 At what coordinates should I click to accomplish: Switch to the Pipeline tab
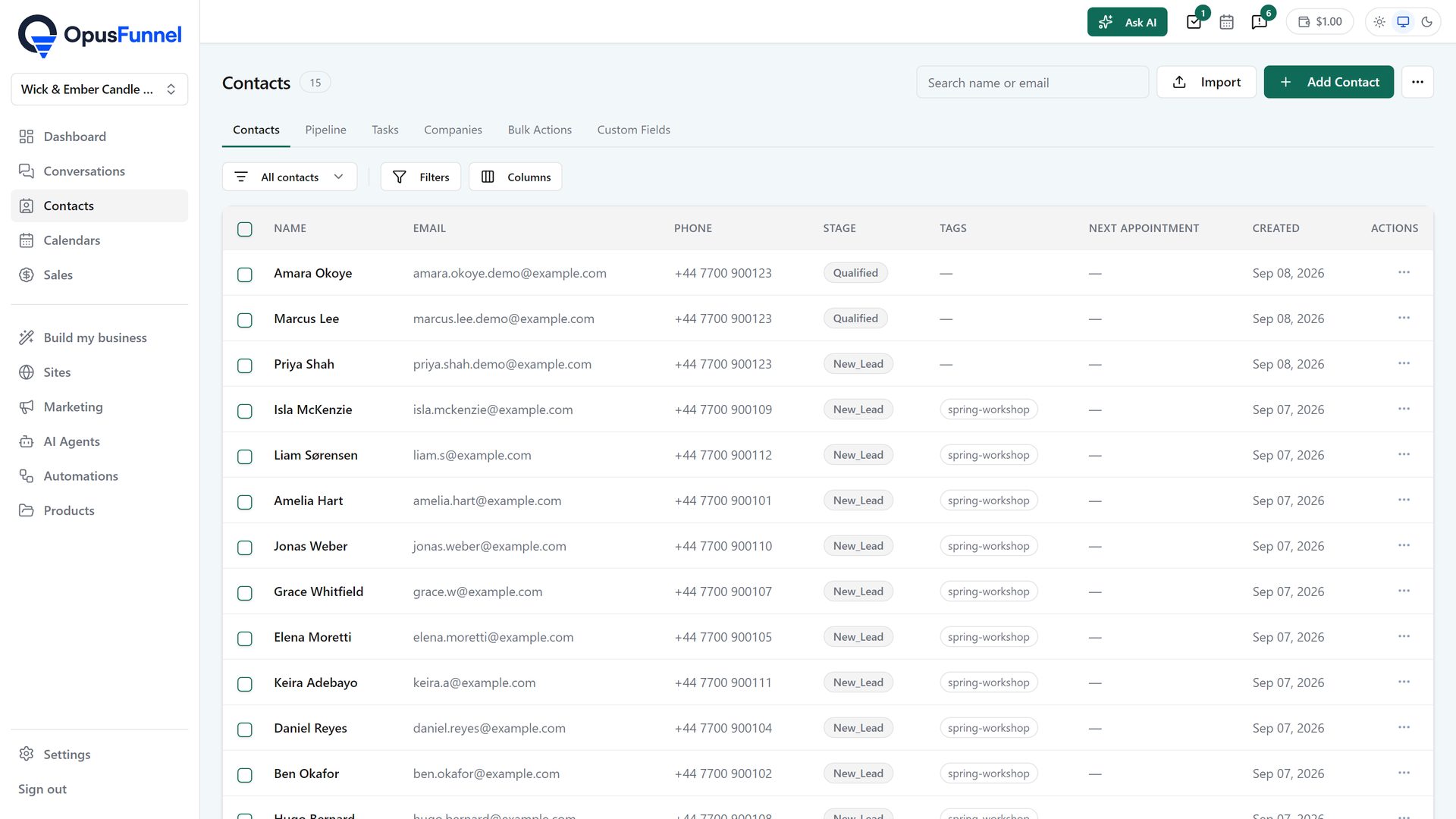tap(325, 130)
